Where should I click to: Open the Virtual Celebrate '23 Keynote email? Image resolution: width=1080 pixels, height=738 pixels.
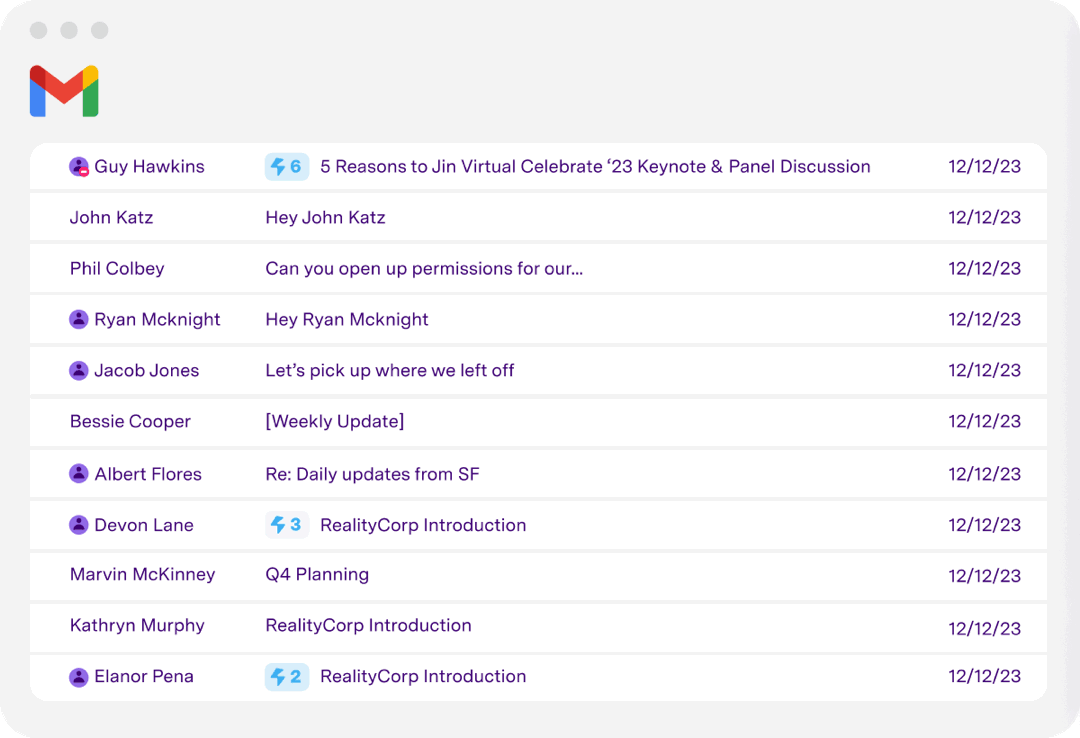[x=592, y=166]
